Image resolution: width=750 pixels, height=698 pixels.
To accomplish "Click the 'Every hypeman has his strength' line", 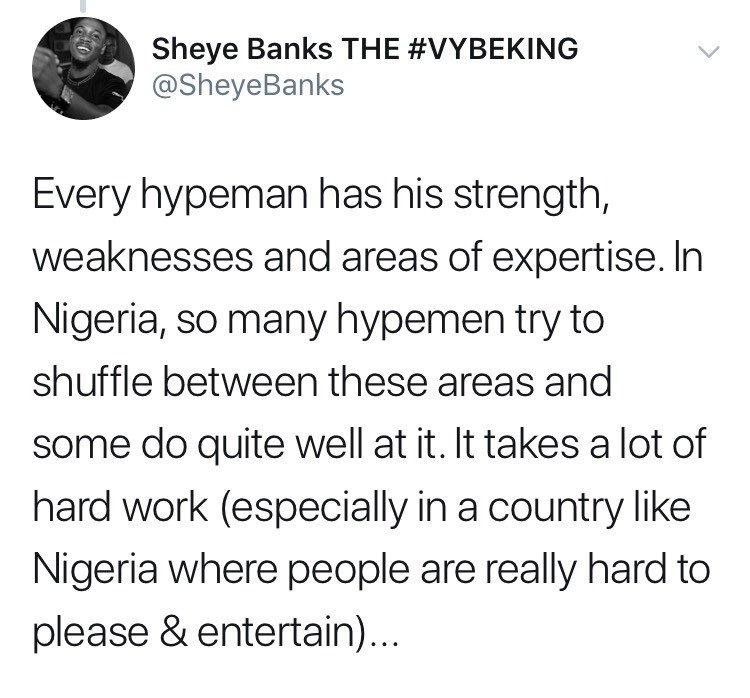I will [x=321, y=195].
